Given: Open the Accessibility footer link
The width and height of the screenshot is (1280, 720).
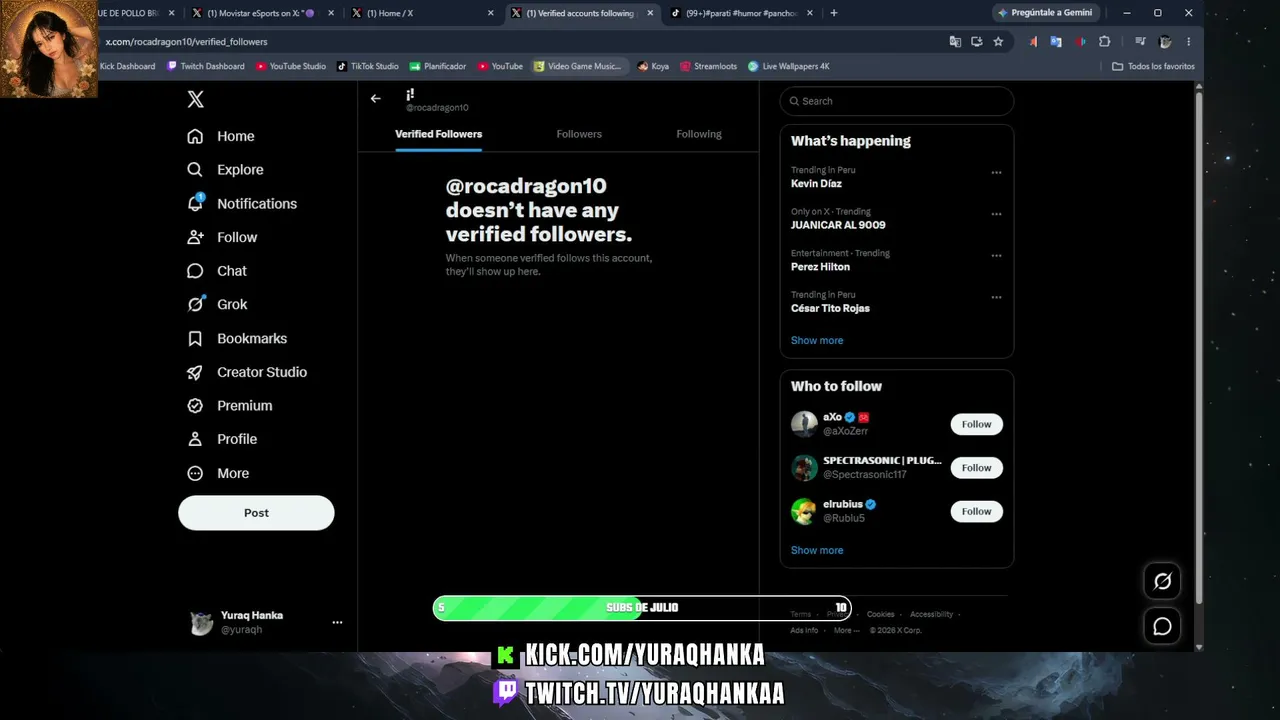Looking at the screenshot, I should coord(931,614).
